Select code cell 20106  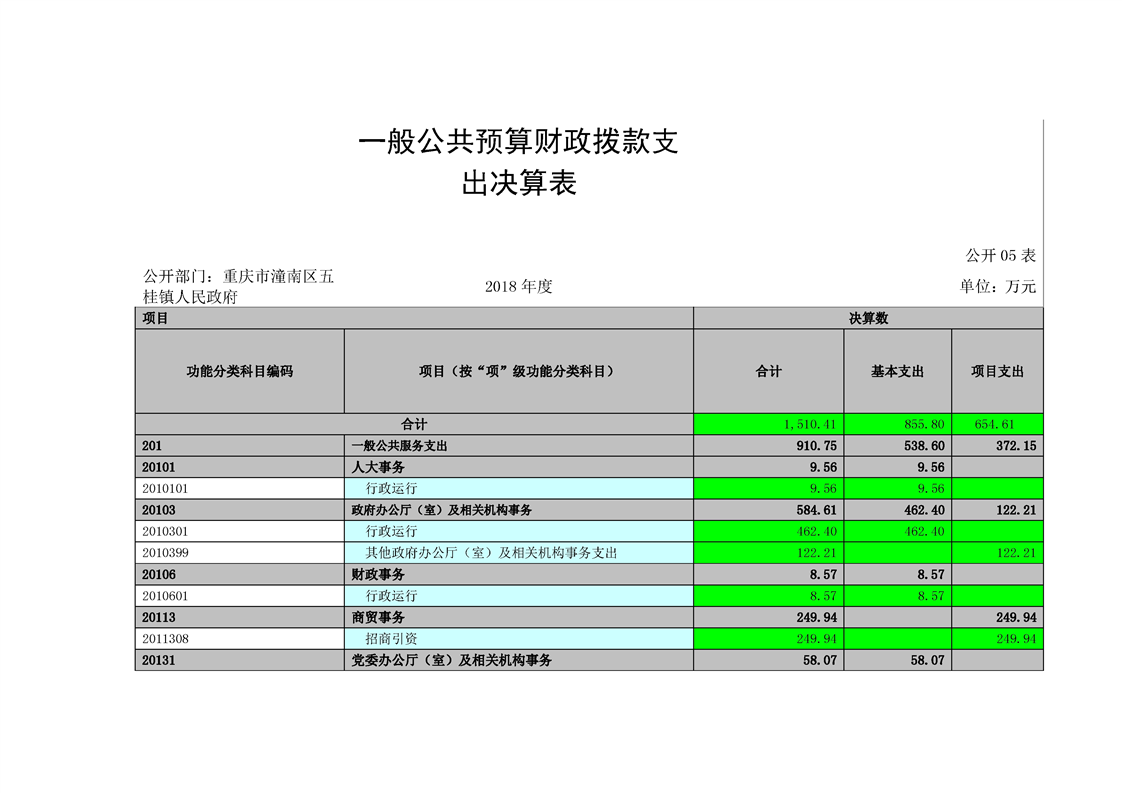coord(240,575)
